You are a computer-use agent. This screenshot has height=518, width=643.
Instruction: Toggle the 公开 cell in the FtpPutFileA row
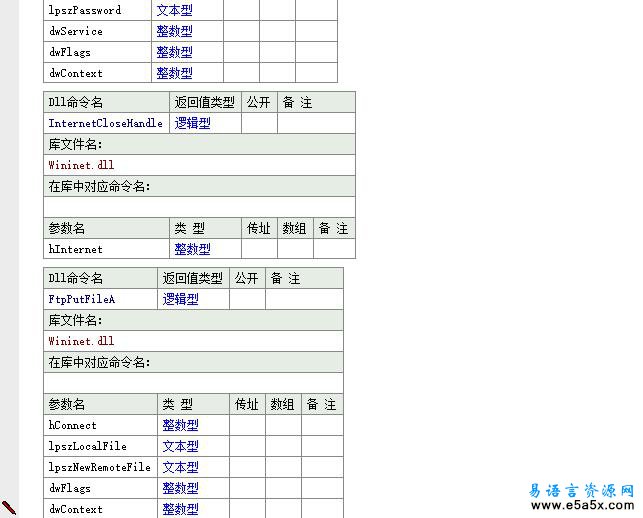coord(247,299)
